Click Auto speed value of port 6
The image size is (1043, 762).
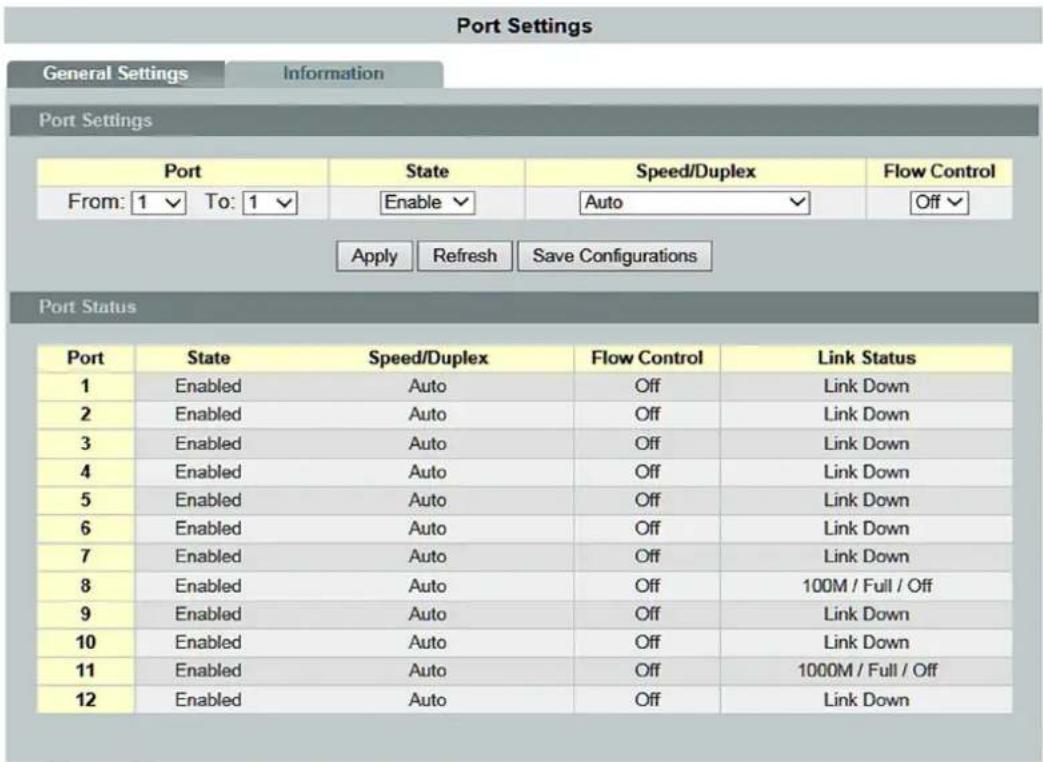tap(428, 529)
